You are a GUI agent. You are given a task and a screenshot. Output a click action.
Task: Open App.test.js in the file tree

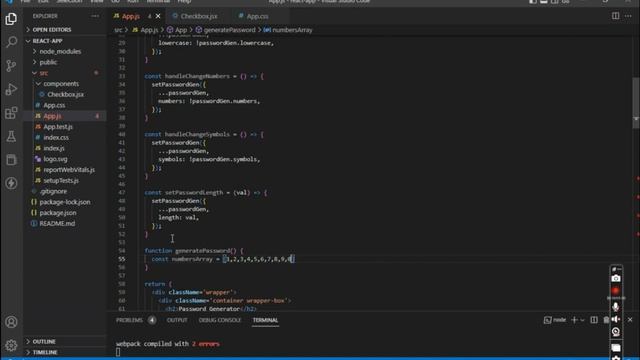coord(58,127)
